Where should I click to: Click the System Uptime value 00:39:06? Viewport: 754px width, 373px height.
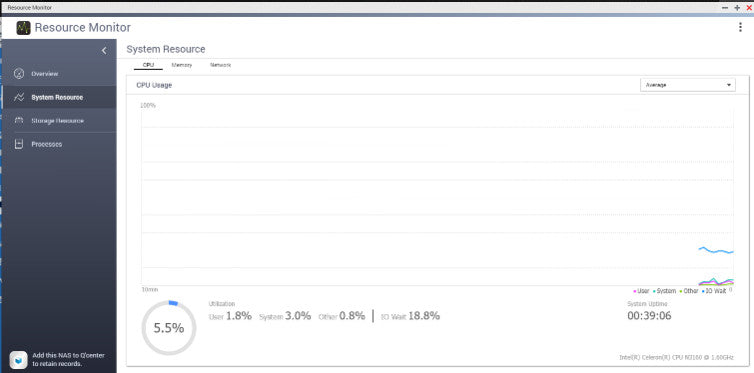point(649,316)
